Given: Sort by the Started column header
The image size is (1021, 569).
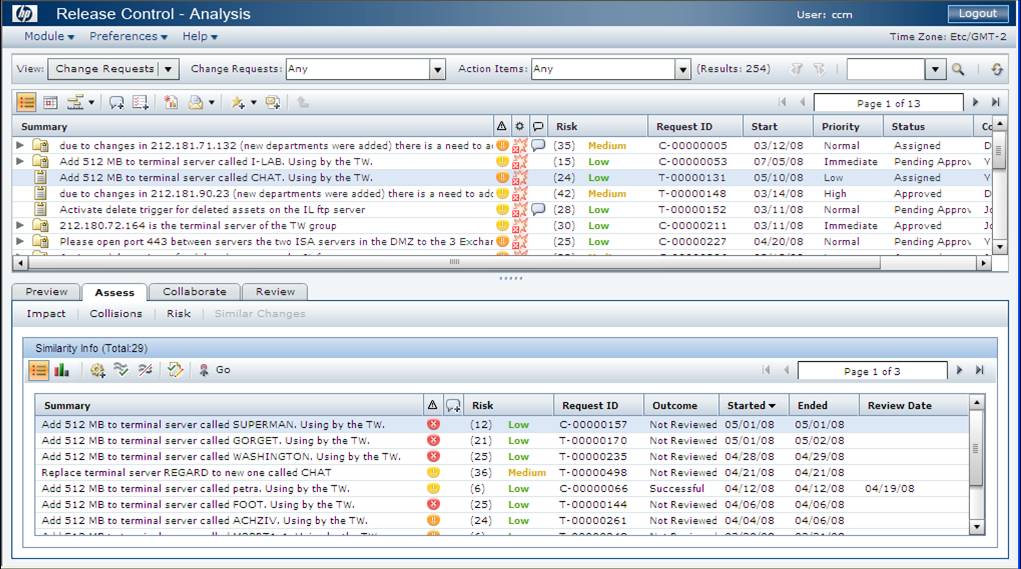Looking at the screenshot, I should click(x=753, y=406).
